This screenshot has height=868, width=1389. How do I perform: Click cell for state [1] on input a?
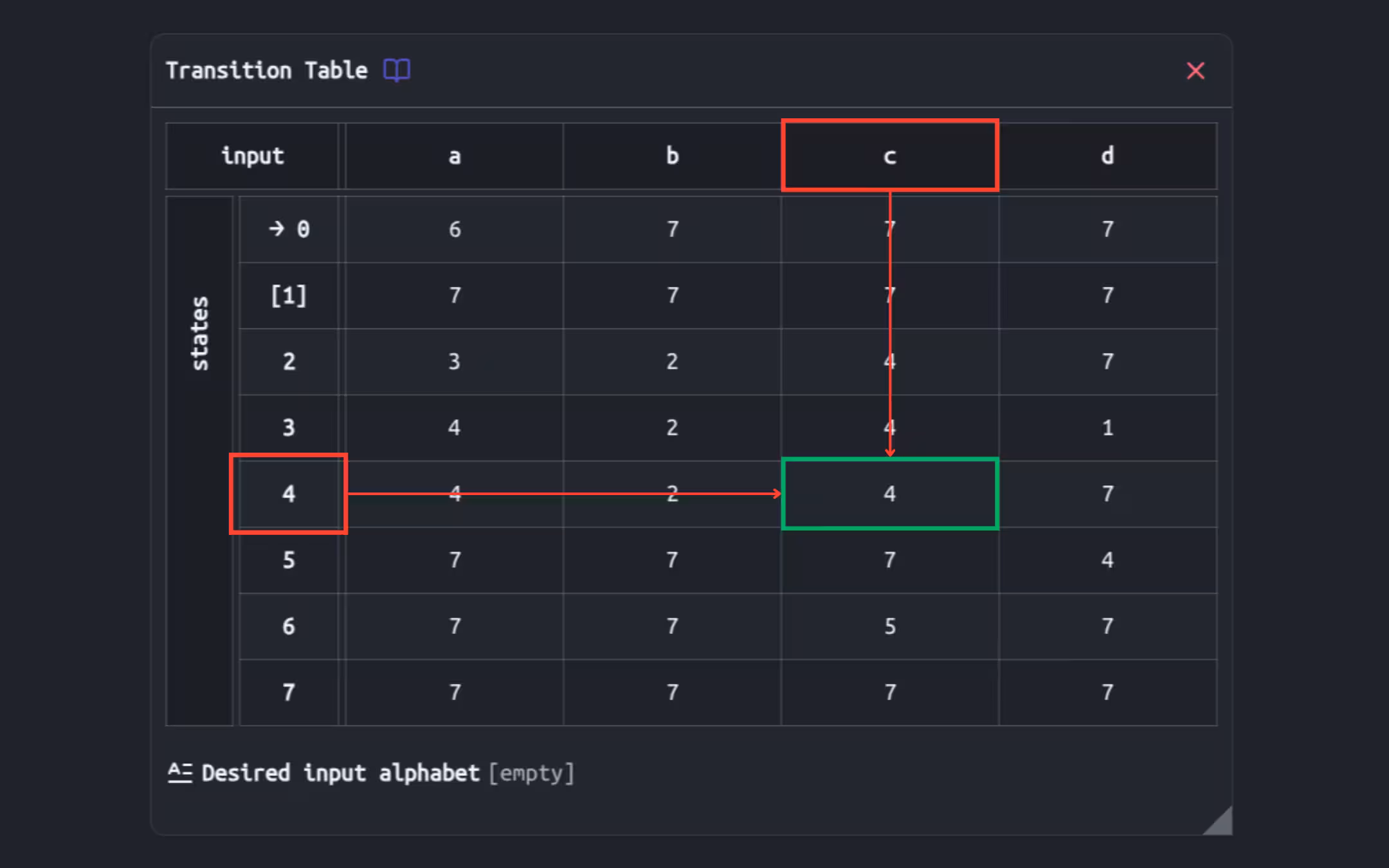click(x=454, y=295)
